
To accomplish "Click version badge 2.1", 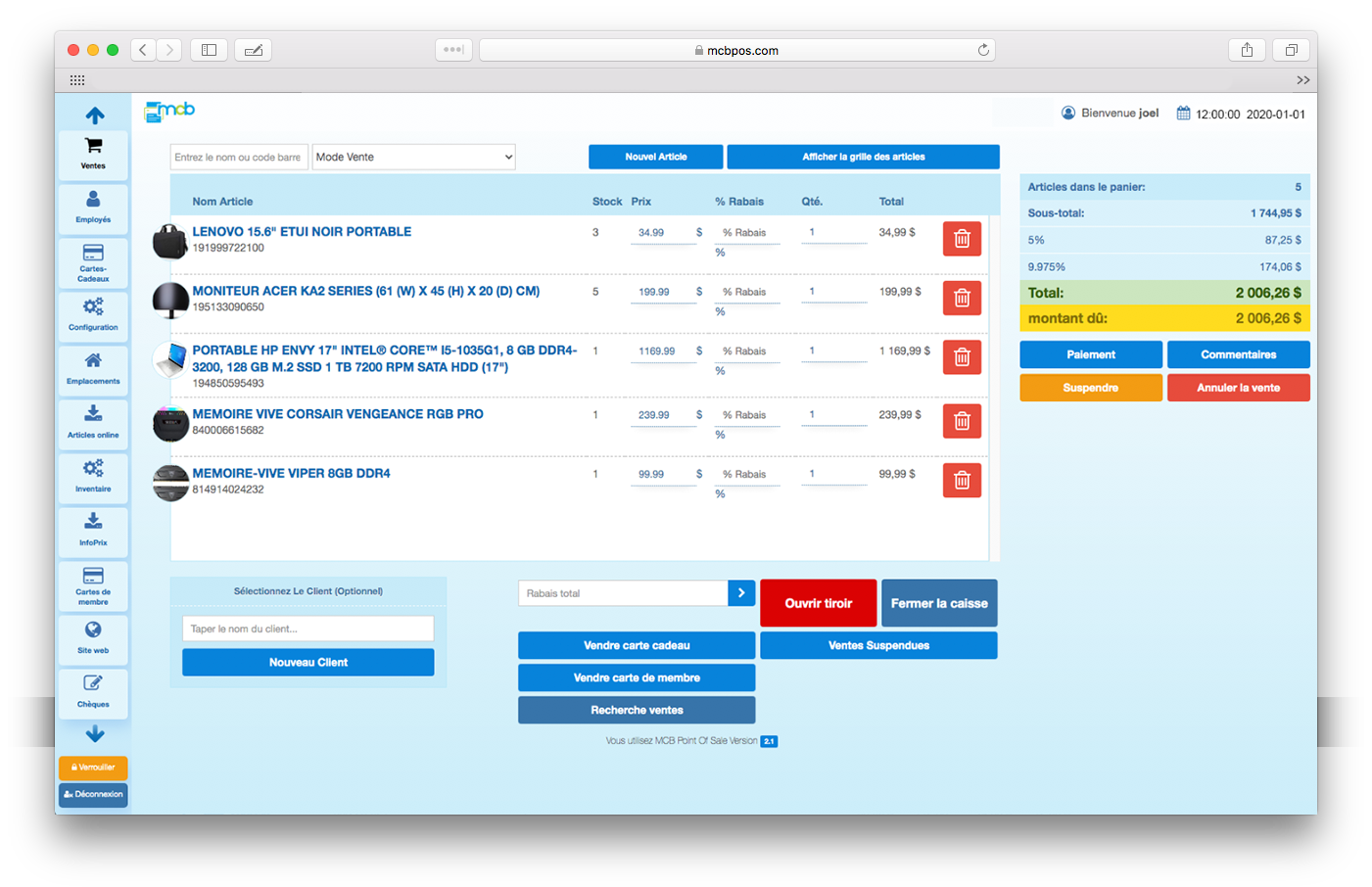I will click(x=769, y=741).
